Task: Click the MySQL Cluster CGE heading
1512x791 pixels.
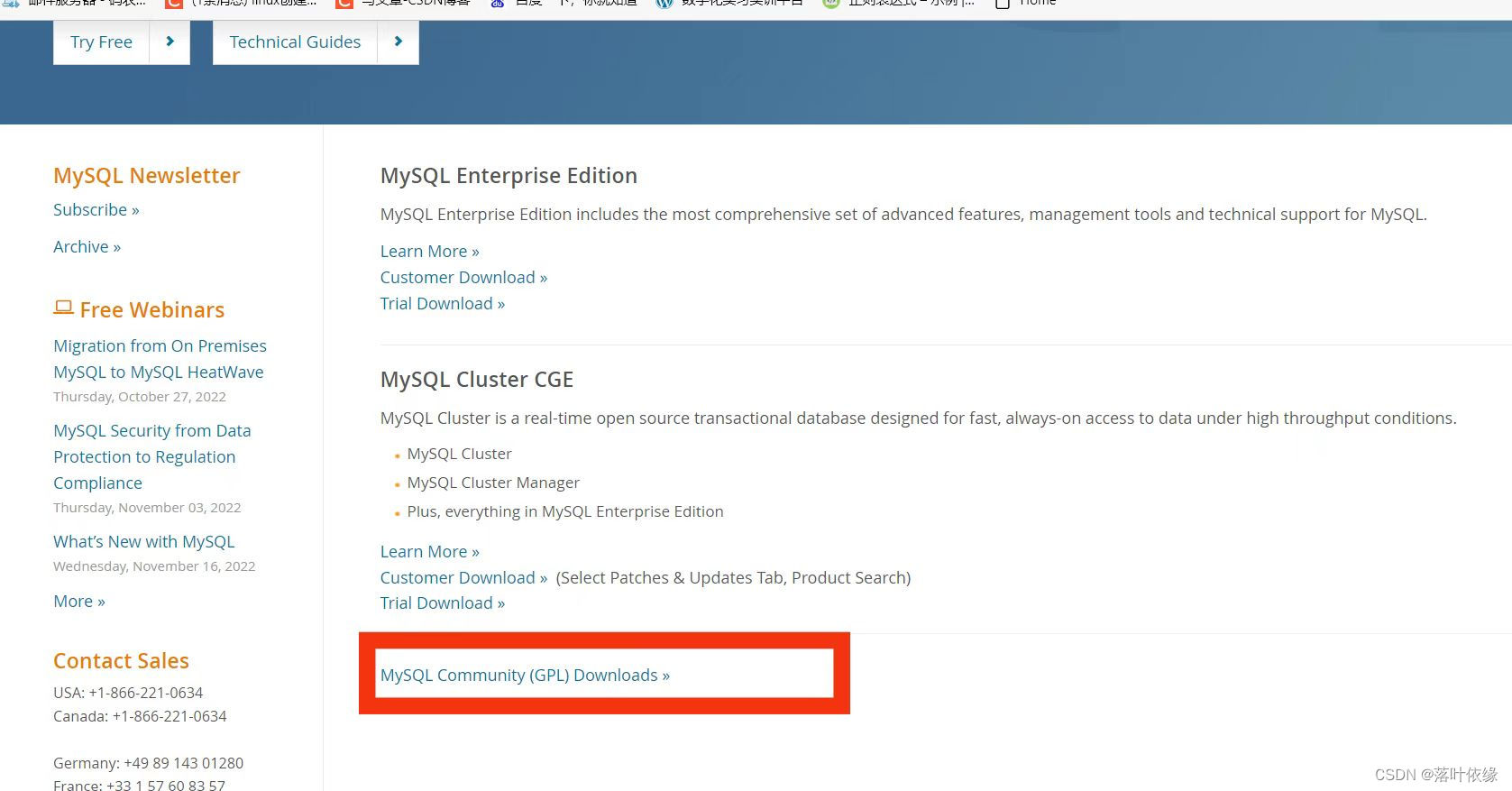Action: (x=476, y=380)
